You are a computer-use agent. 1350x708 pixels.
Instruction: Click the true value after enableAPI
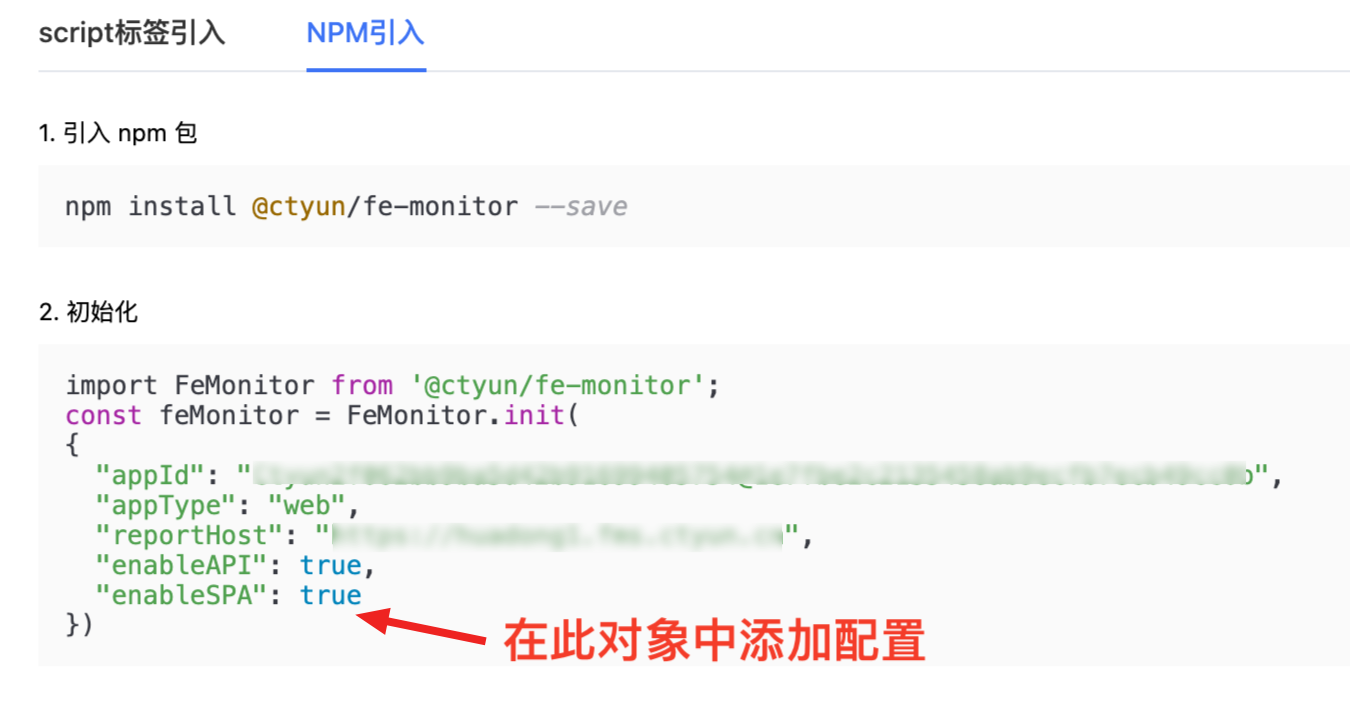pyautogui.click(x=330, y=565)
